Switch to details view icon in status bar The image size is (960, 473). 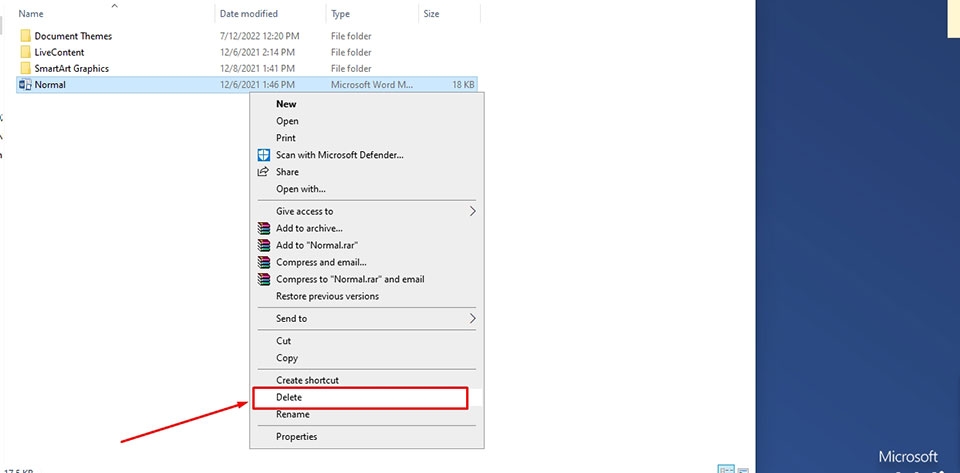(726, 470)
